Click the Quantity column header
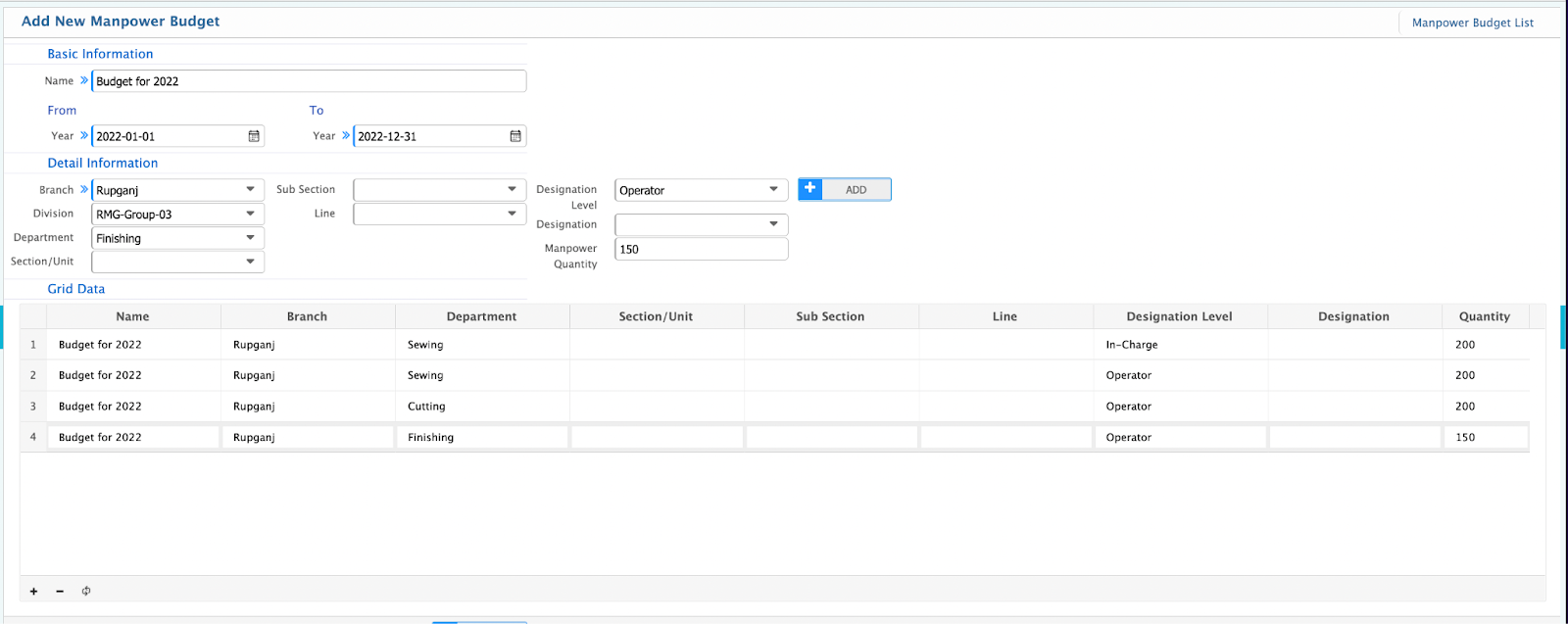Viewport: 1568px width, 624px height. click(x=1485, y=316)
